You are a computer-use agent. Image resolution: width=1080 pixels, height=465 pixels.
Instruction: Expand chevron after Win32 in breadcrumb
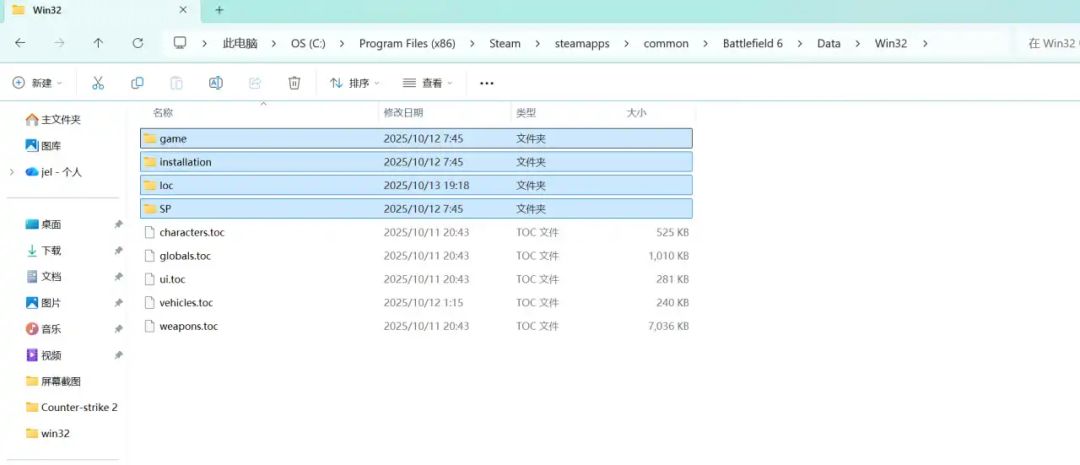coord(924,43)
